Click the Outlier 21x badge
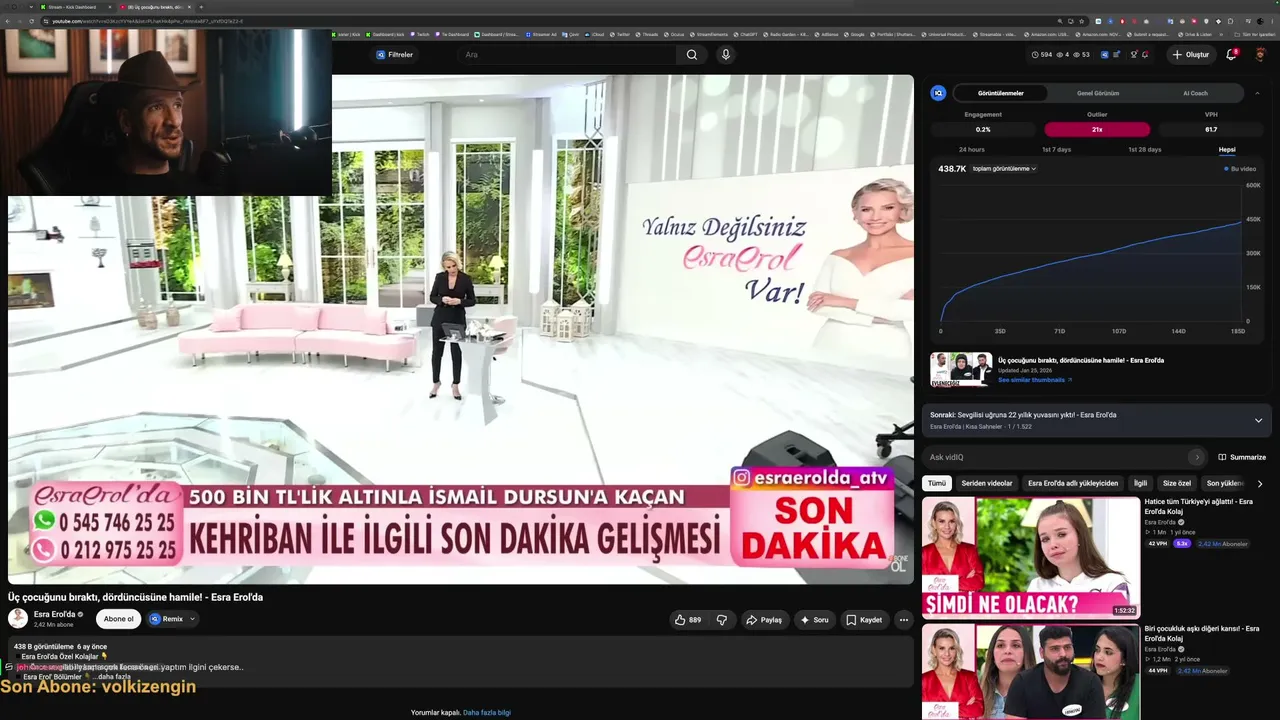1280x720 pixels. (1097, 129)
